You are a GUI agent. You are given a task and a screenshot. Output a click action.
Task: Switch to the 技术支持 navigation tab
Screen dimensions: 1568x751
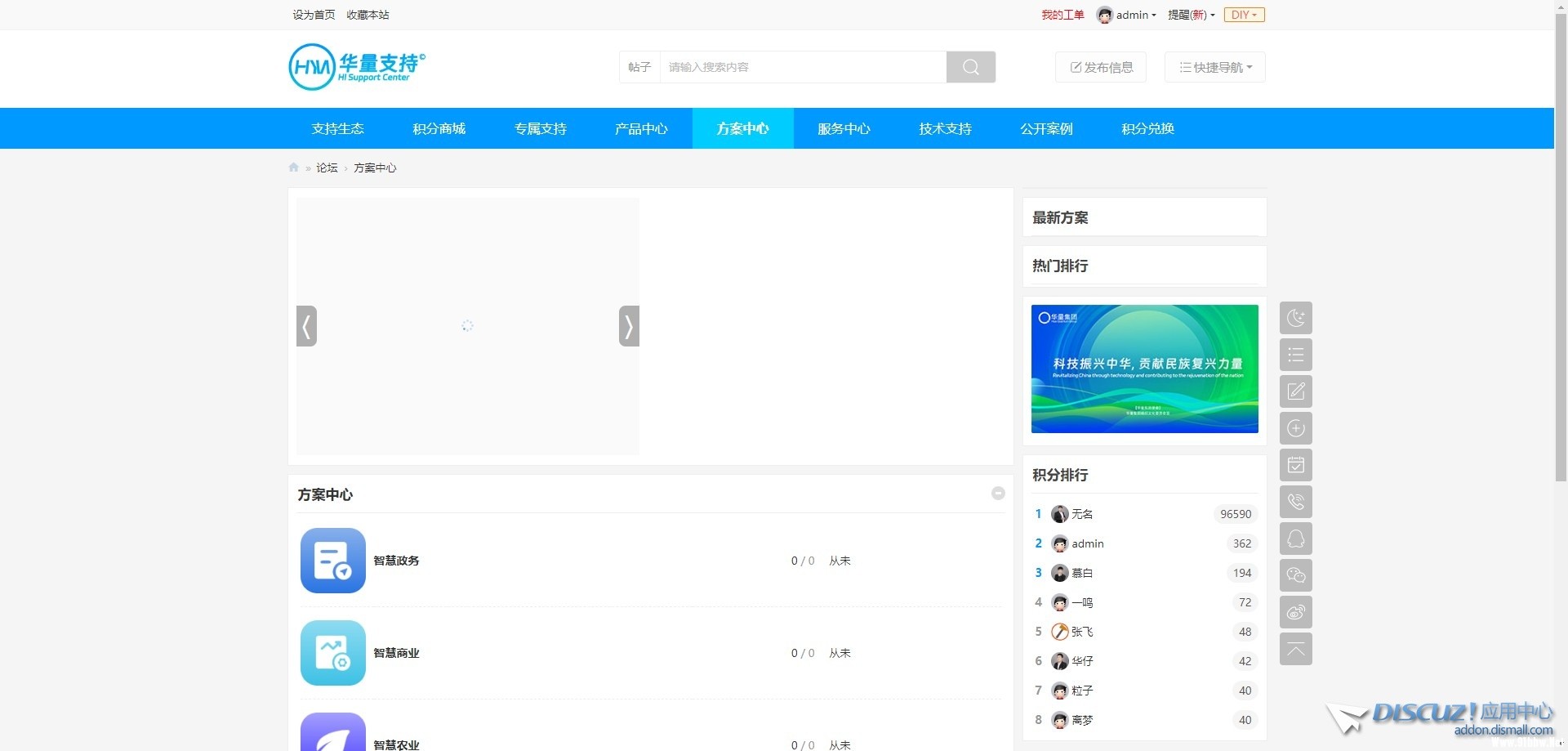(x=945, y=128)
